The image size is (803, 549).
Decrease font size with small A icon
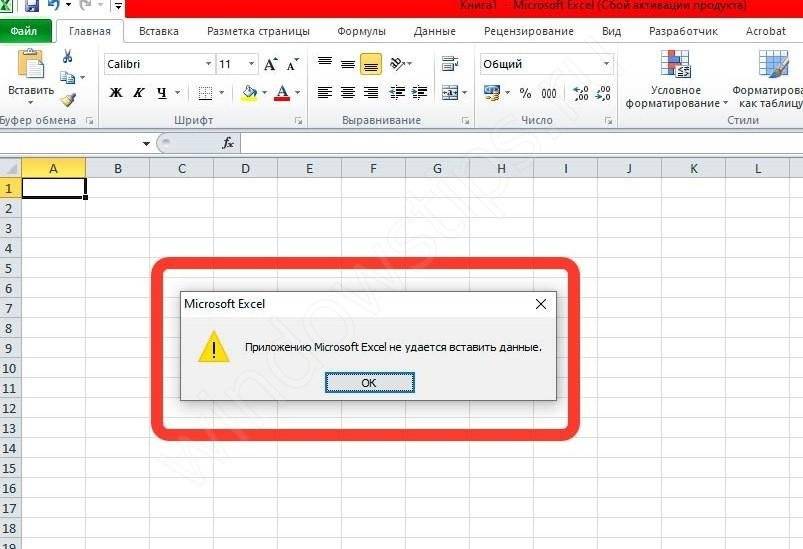click(x=292, y=65)
